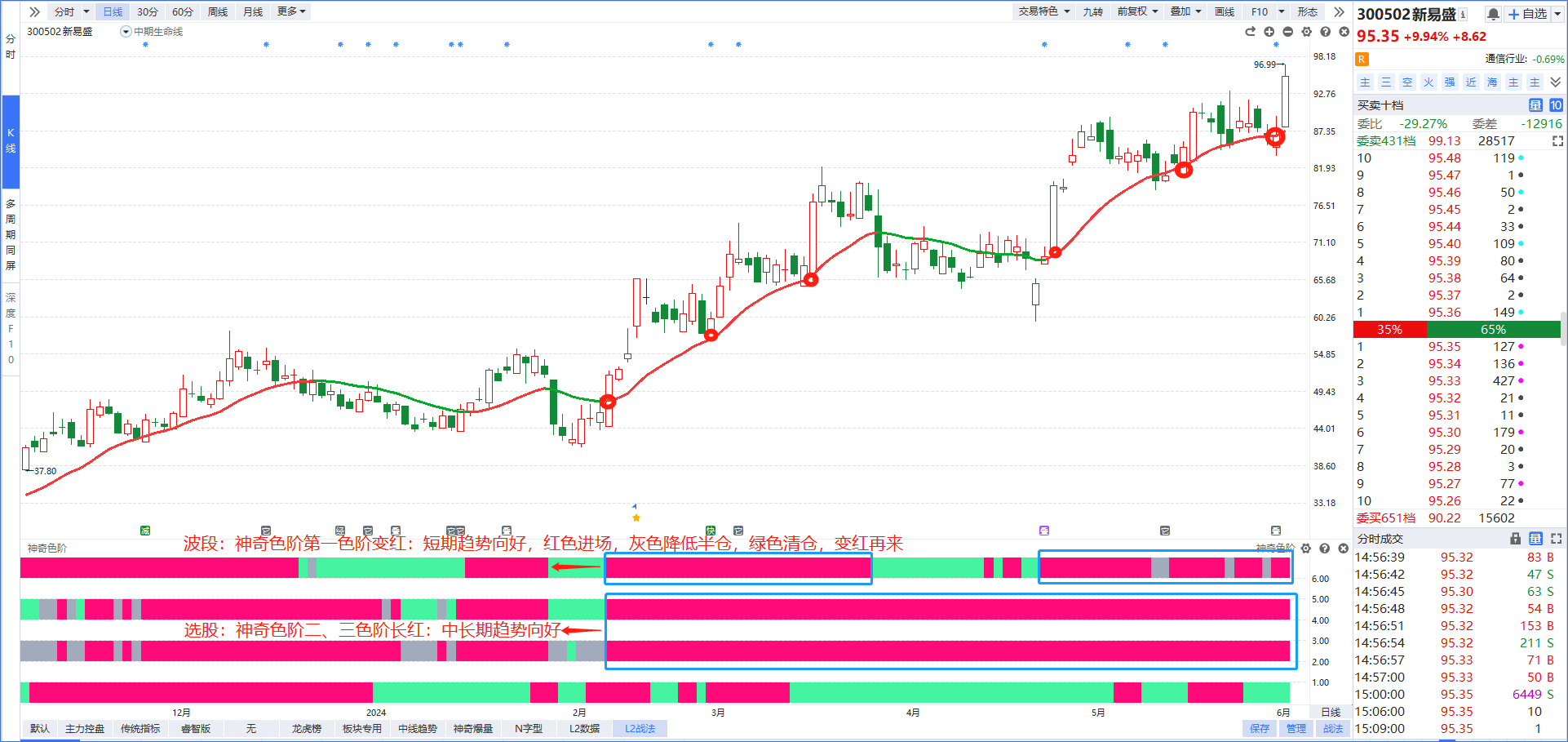This screenshot has width=1568, height=742.
Task: Add stock to watchlist via 自选 button
Action: point(1527,14)
